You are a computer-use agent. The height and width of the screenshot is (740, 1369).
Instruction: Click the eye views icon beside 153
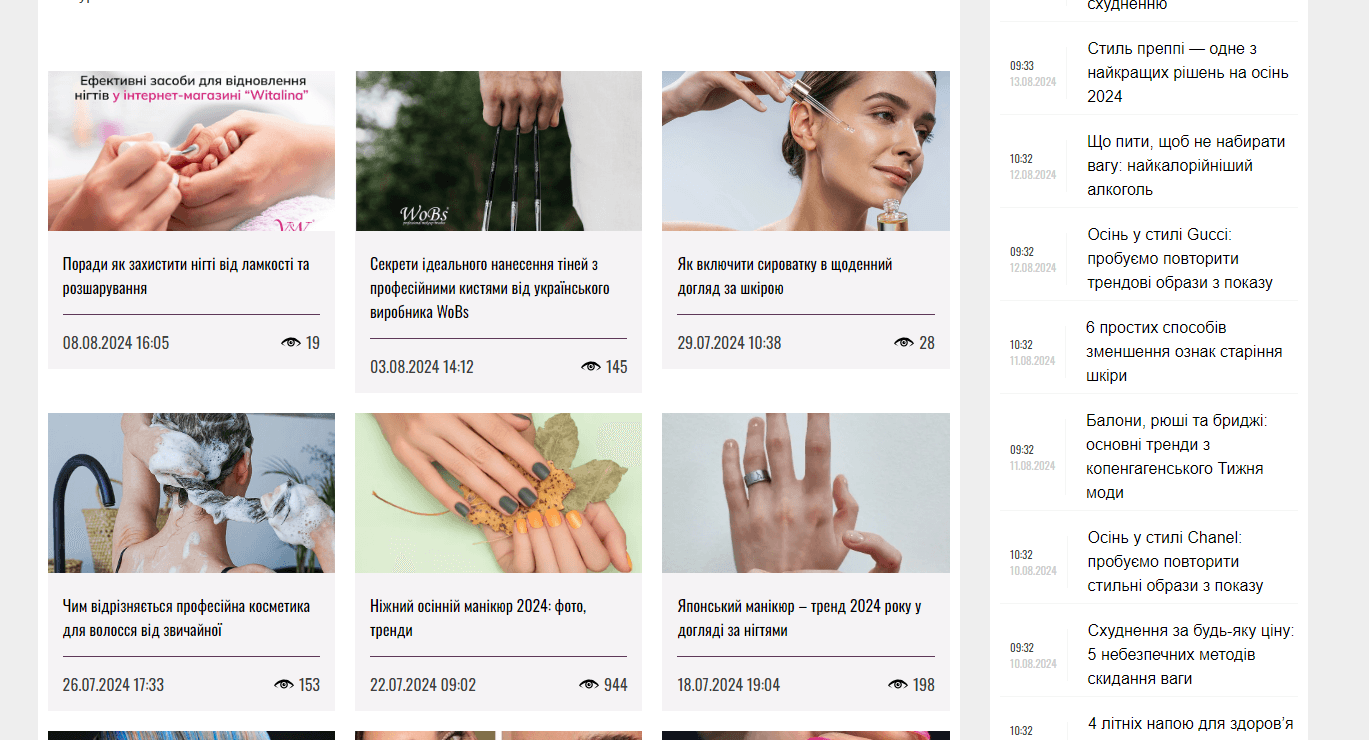[284, 684]
